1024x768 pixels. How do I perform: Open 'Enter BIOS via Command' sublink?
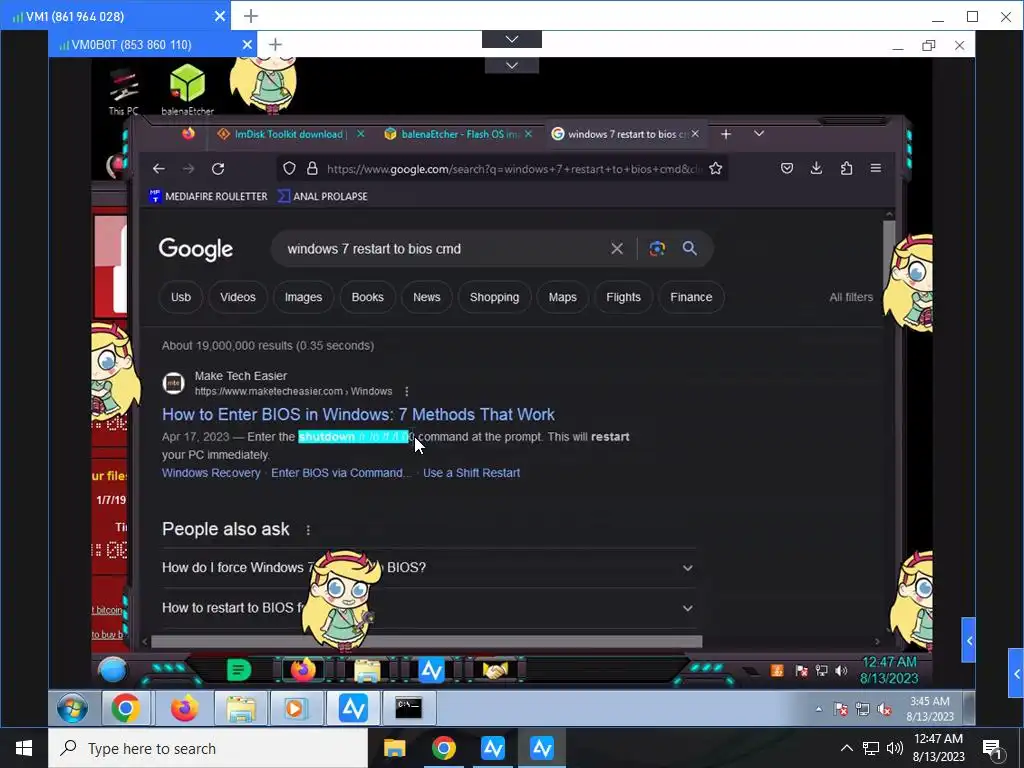340,473
